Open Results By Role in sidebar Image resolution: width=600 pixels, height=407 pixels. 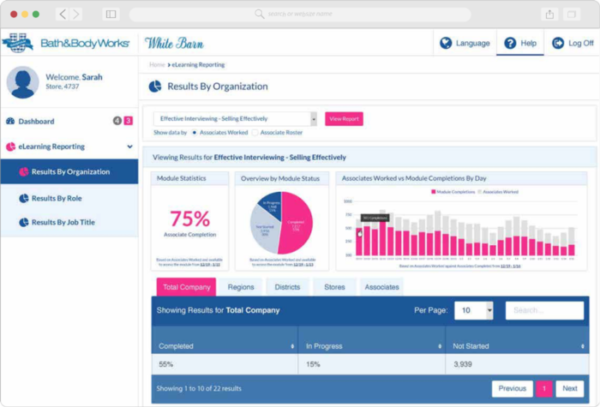pyautogui.click(x=69, y=198)
